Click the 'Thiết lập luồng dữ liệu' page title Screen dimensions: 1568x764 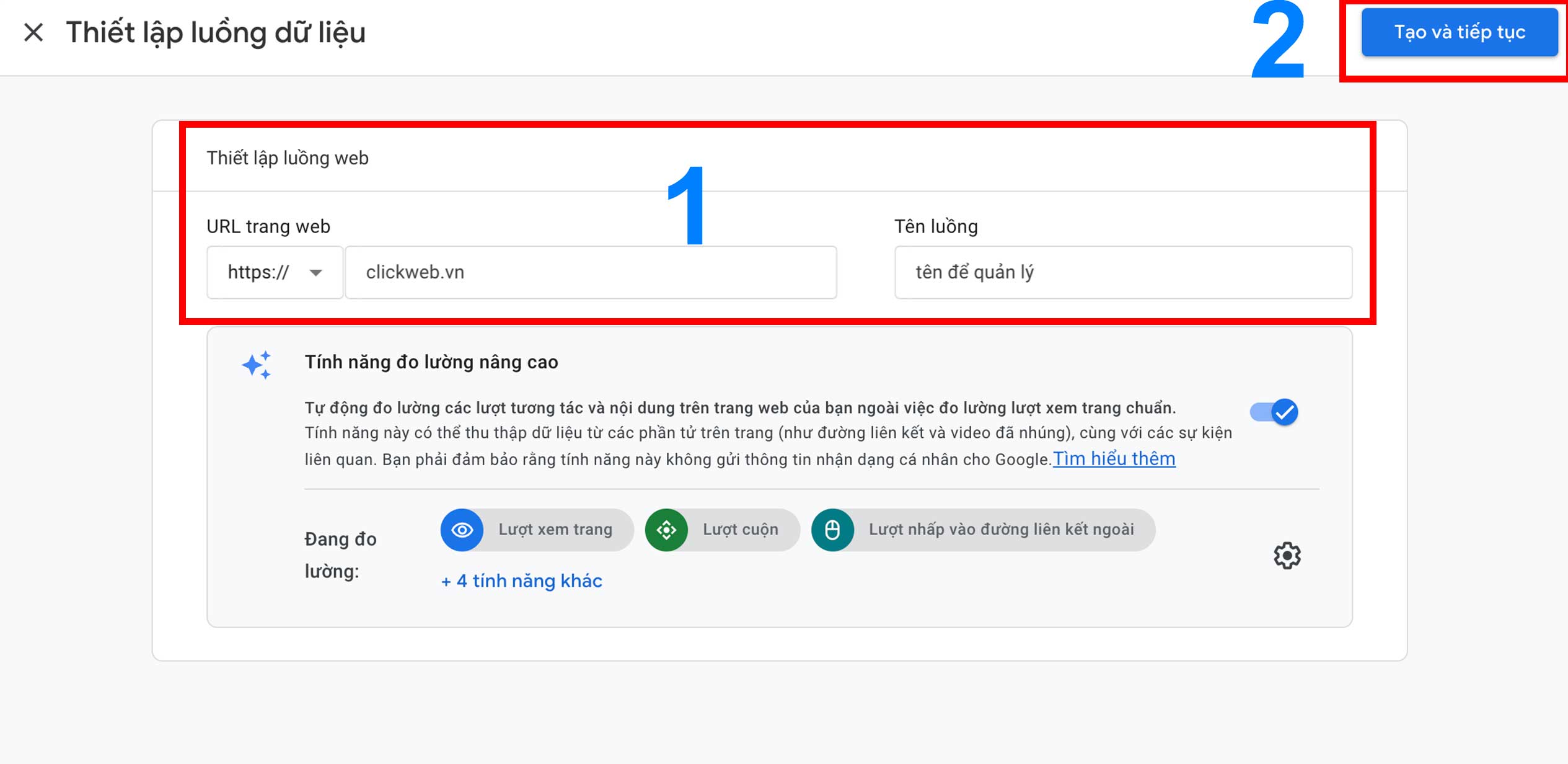[x=216, y=32]
